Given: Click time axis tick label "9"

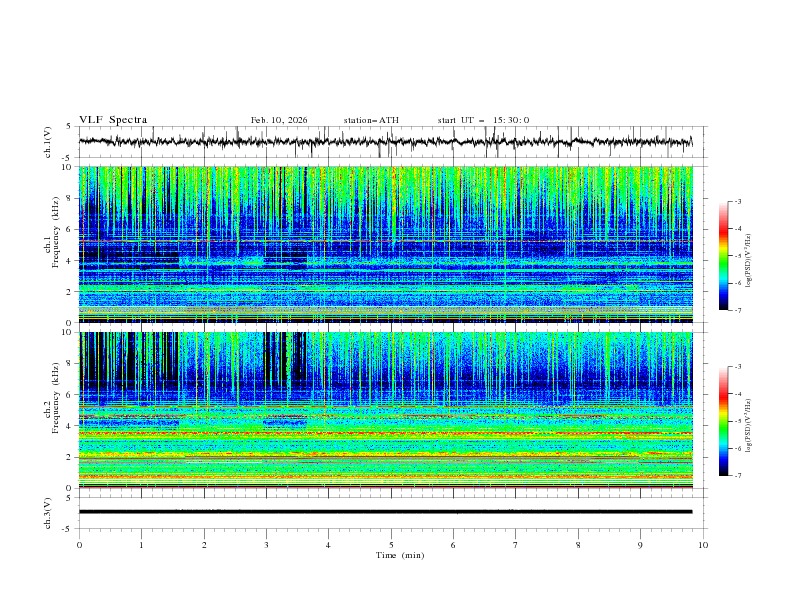Looking at the screenshot, I should pos(640,545).
